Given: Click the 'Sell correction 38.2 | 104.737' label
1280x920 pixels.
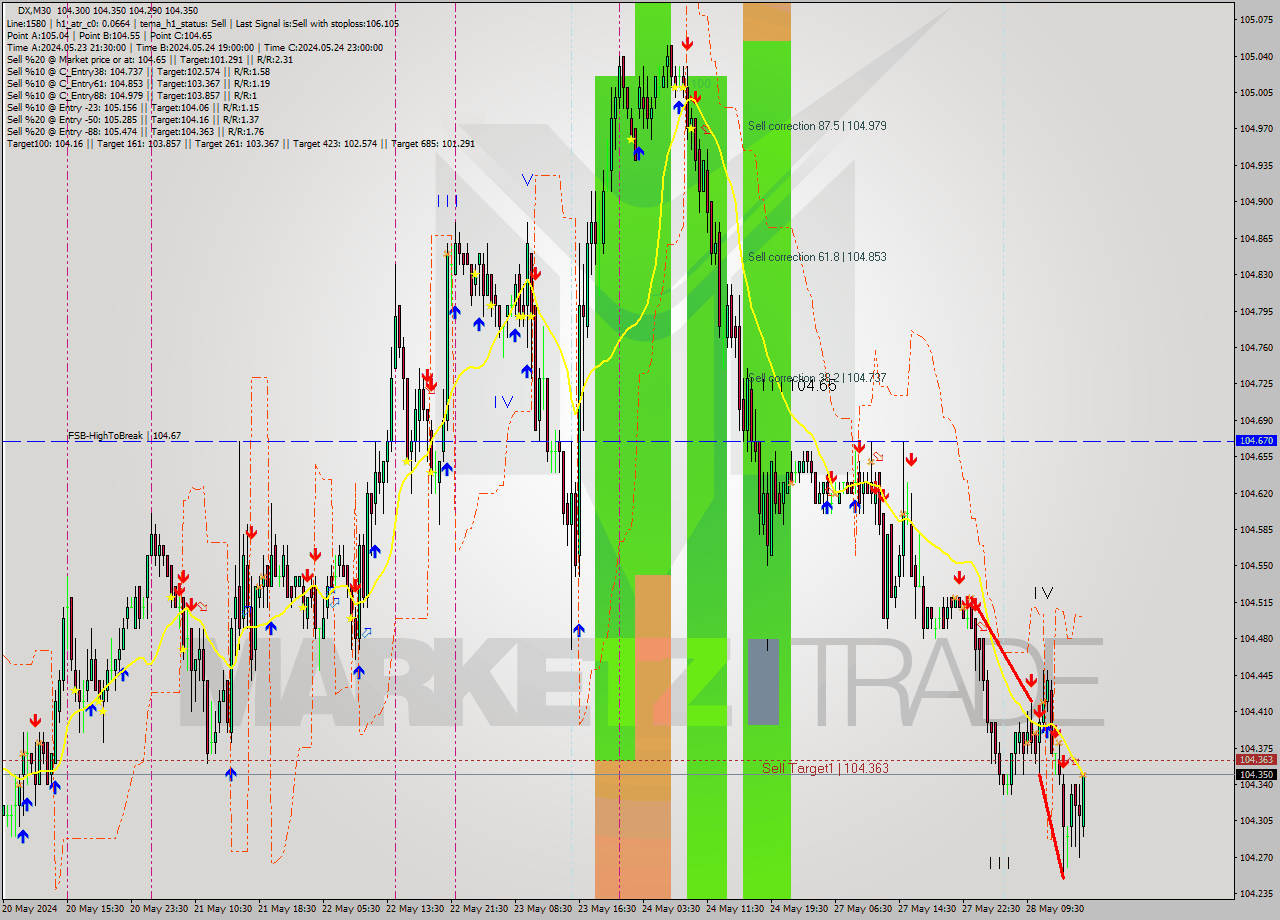Looking at the screenshot, I should click(817, 378).
